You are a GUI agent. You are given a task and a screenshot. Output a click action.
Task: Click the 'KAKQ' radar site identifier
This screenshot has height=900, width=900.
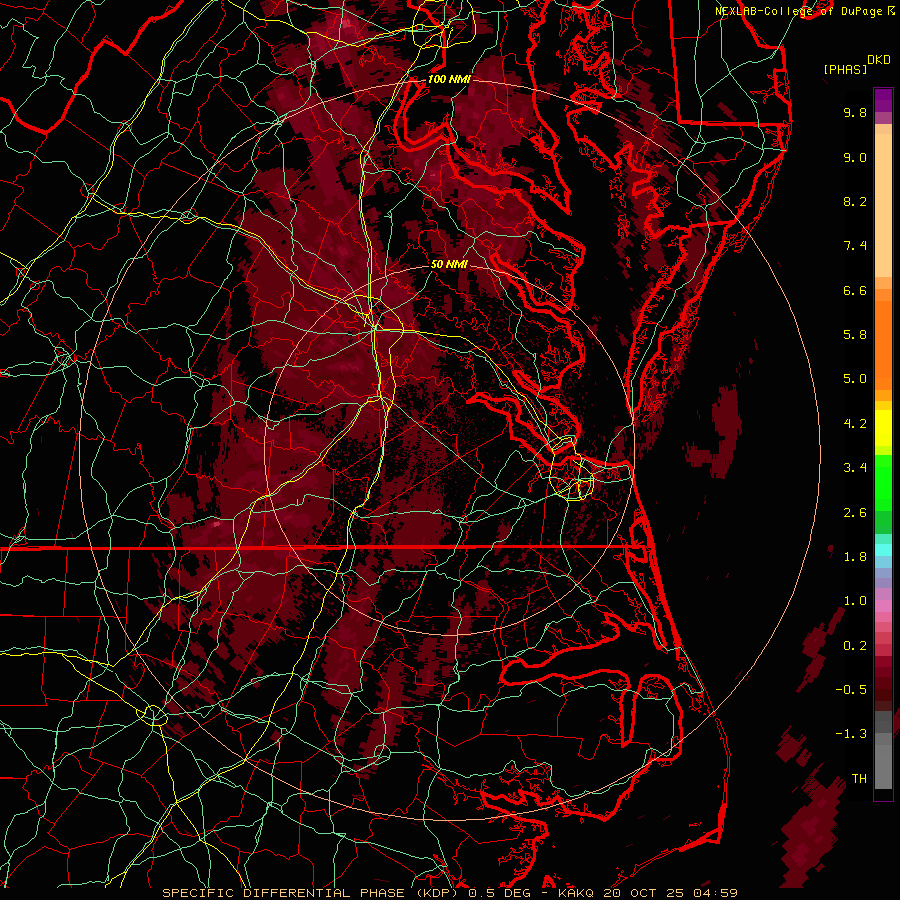(x=576, y=893)
